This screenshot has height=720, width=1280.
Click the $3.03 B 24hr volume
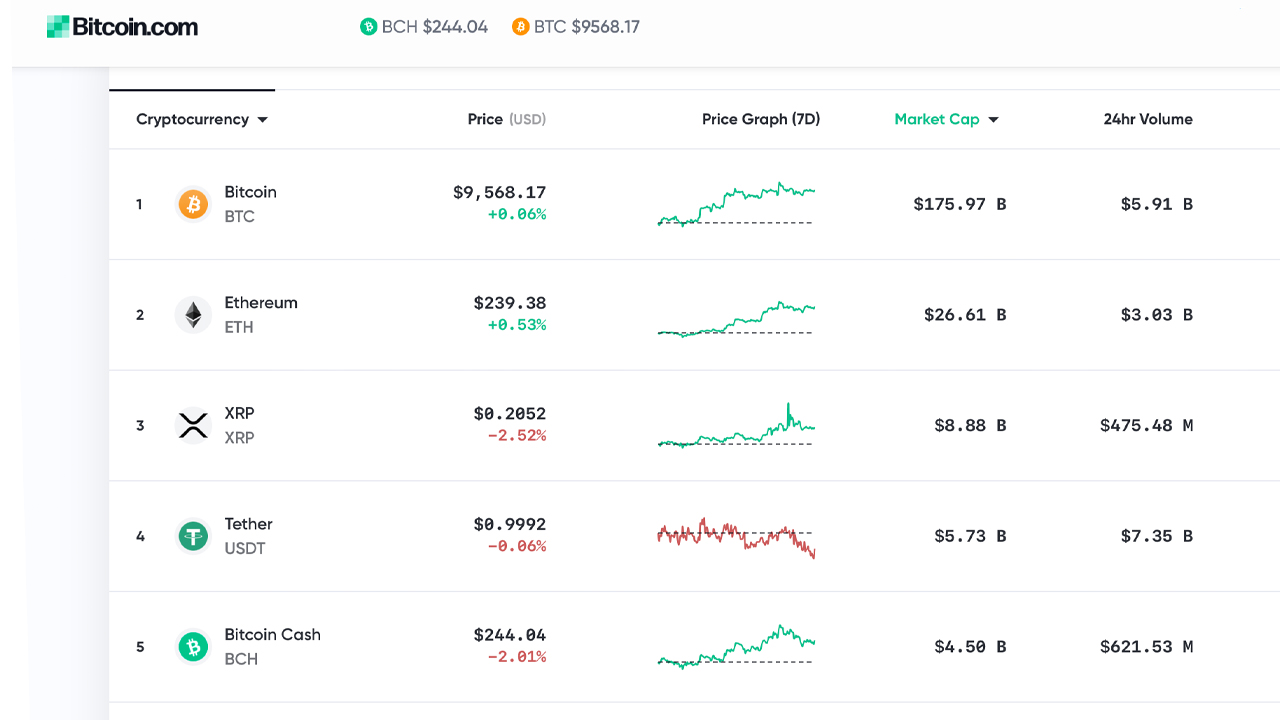pos(1157,315)
